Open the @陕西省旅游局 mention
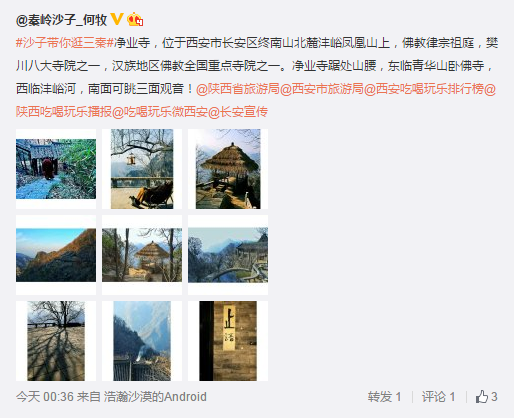The height and width of the screenshot is (419, 514). coord(238,89)
